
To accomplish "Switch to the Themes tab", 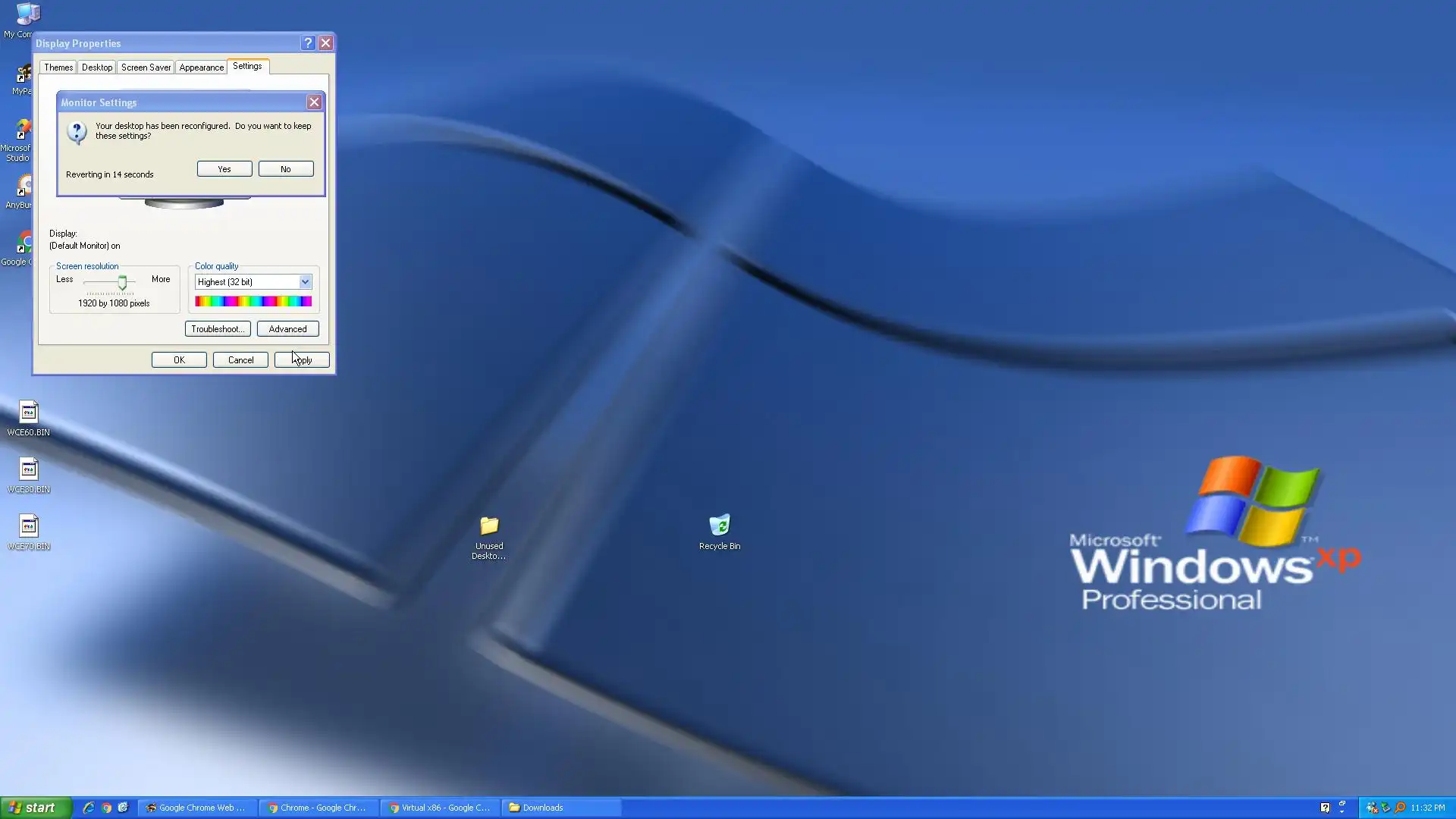I will pos(58,67).
